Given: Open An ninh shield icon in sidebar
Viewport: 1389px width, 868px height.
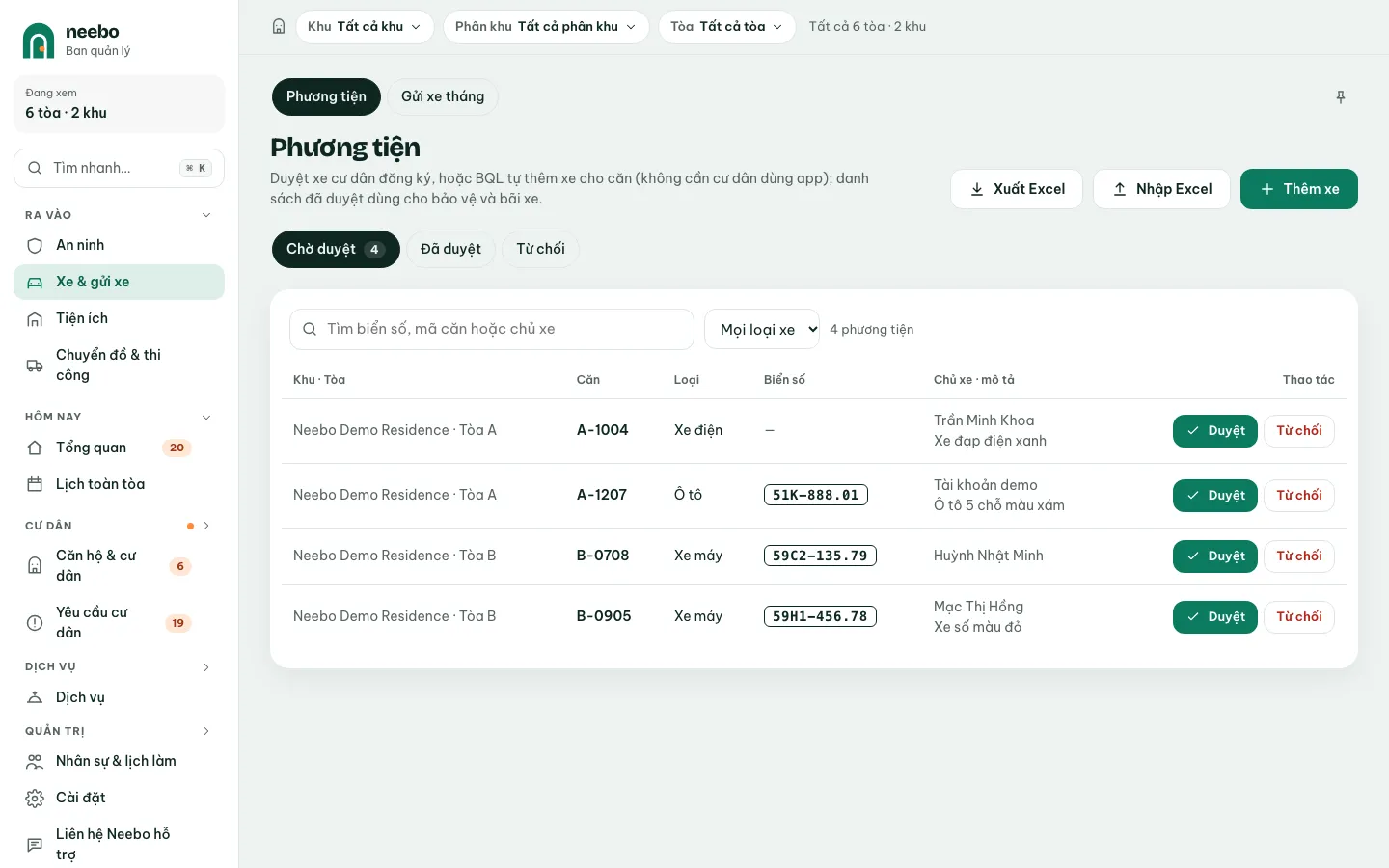Looking at the screenshot, I should click(x=35, y=246).
